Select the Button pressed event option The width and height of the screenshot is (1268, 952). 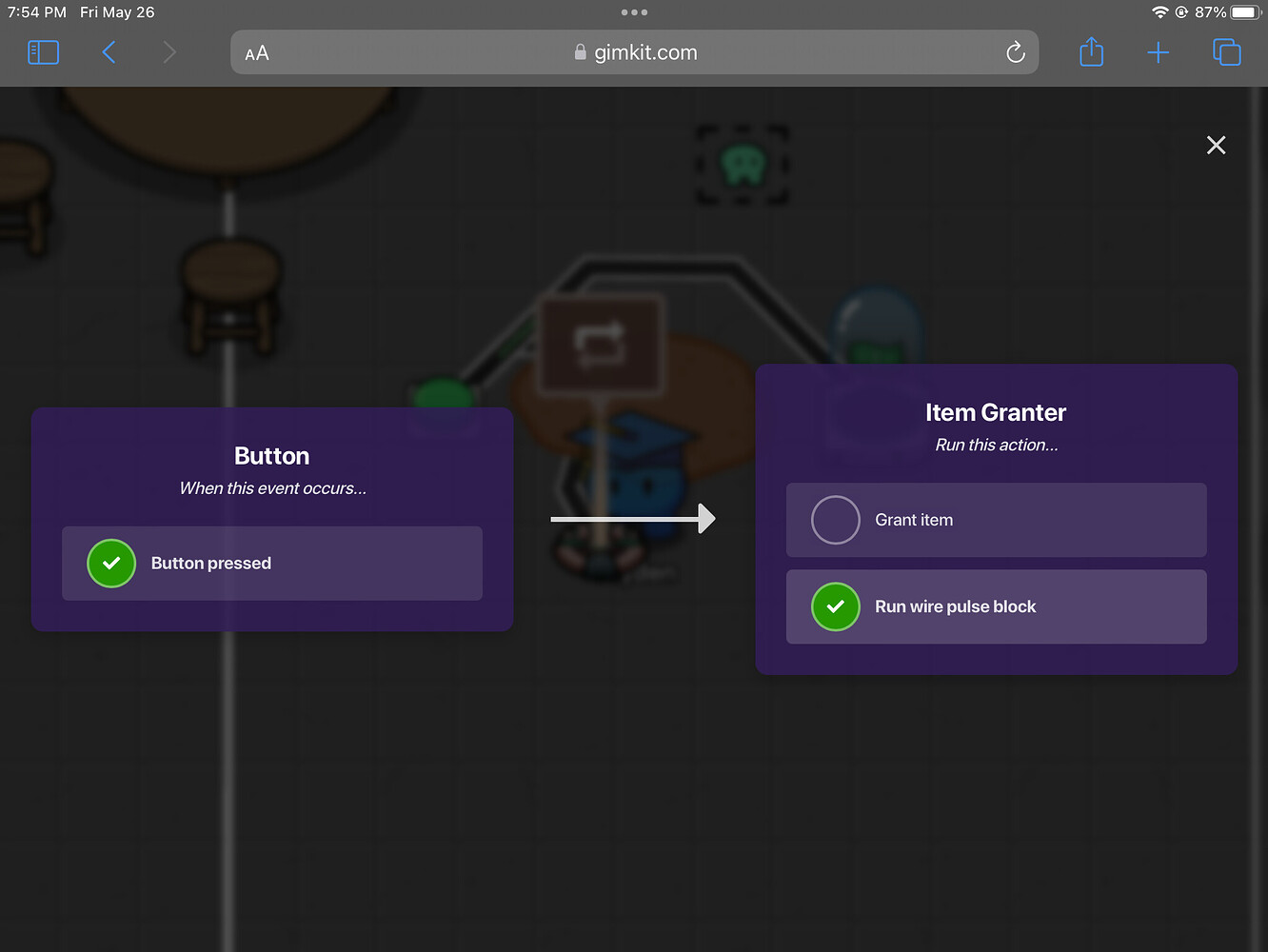point(272,564)
